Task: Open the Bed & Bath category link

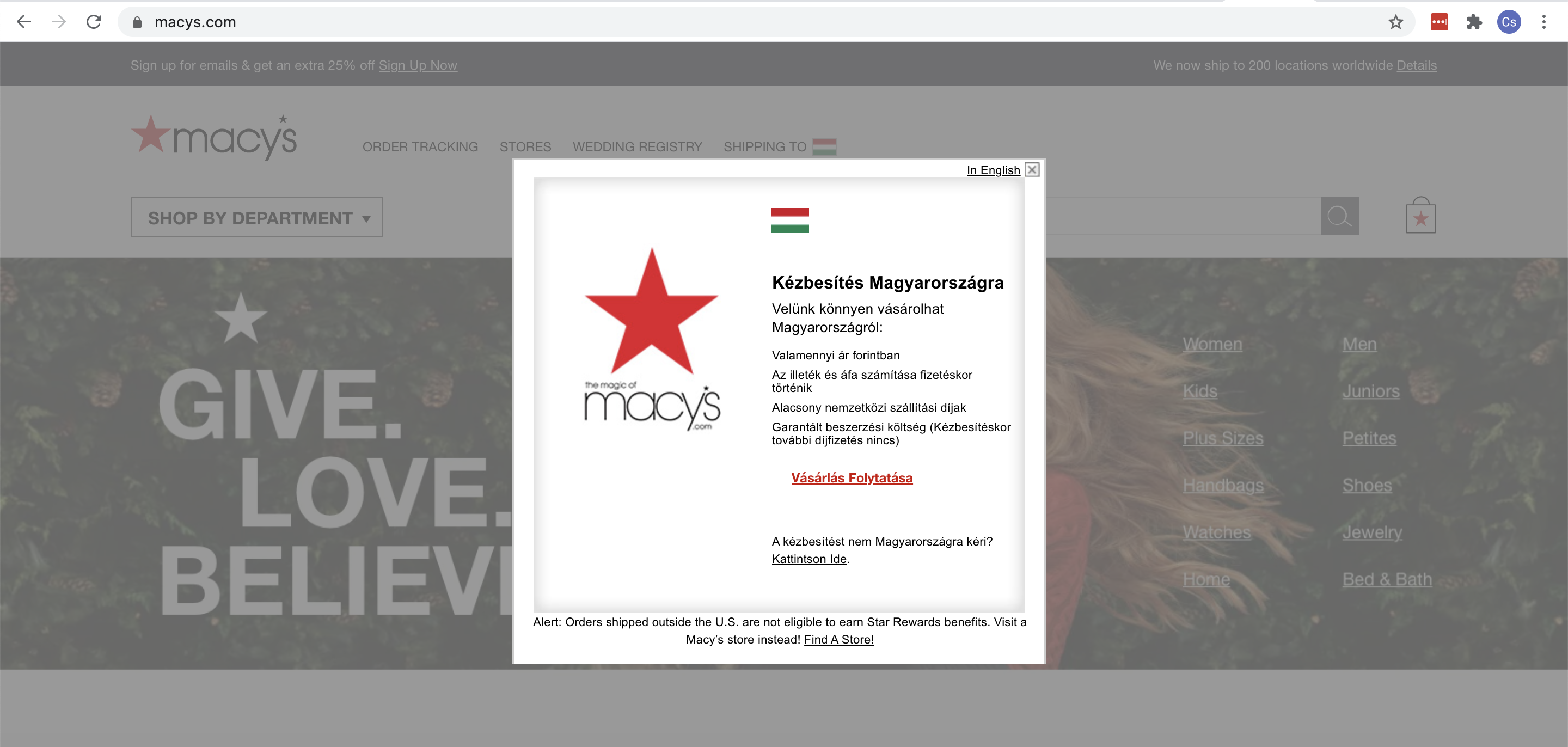Action: coord(1387,579)
